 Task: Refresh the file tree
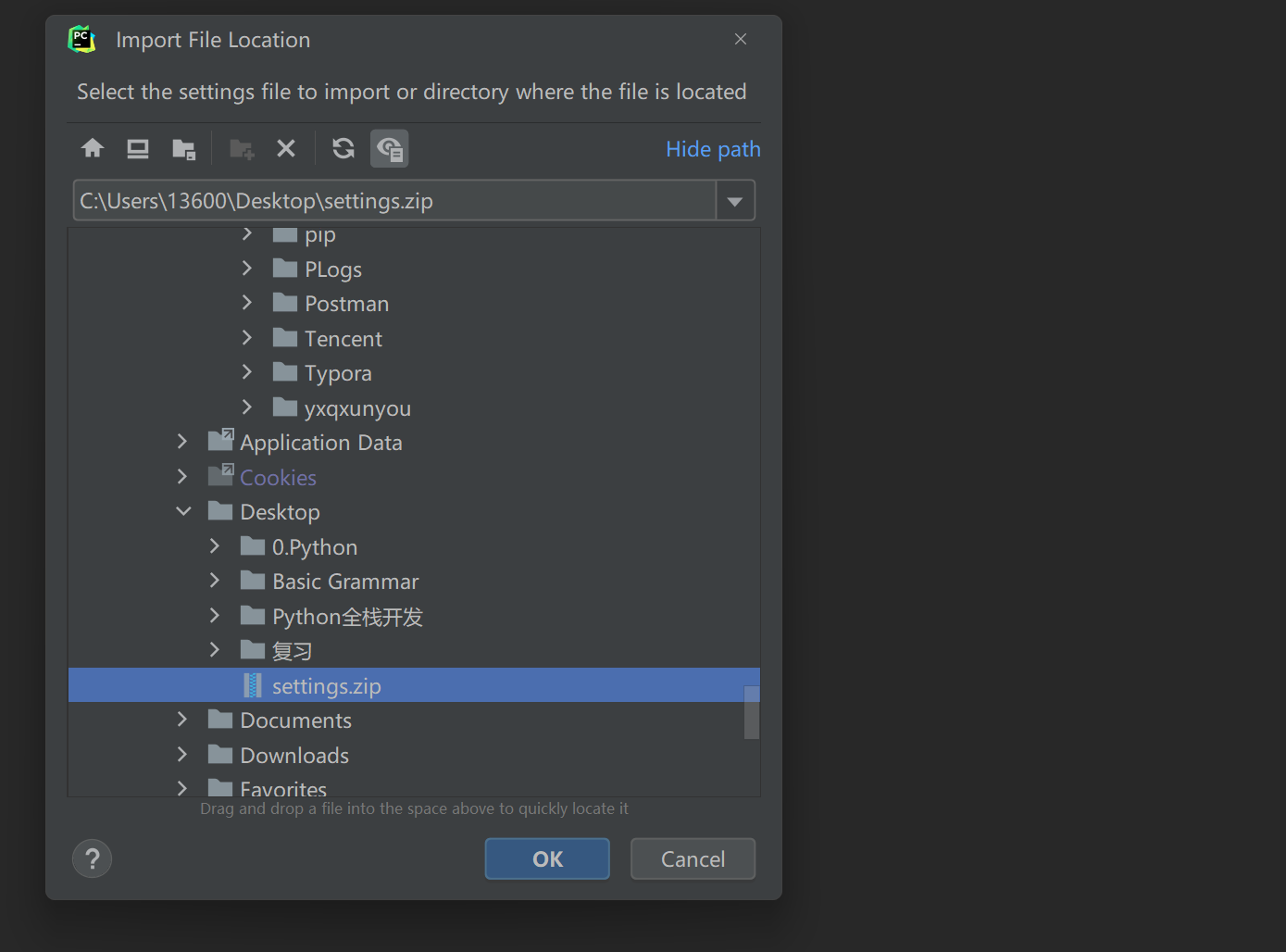tap(343, 148)
